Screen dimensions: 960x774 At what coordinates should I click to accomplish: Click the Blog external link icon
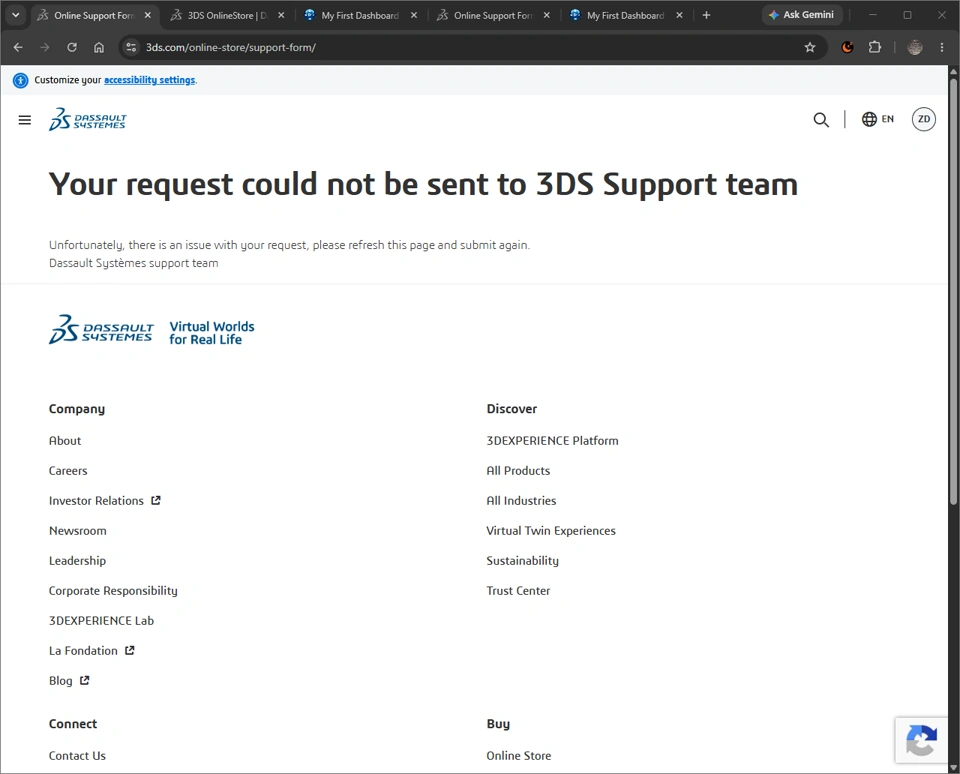coord(84,680)
